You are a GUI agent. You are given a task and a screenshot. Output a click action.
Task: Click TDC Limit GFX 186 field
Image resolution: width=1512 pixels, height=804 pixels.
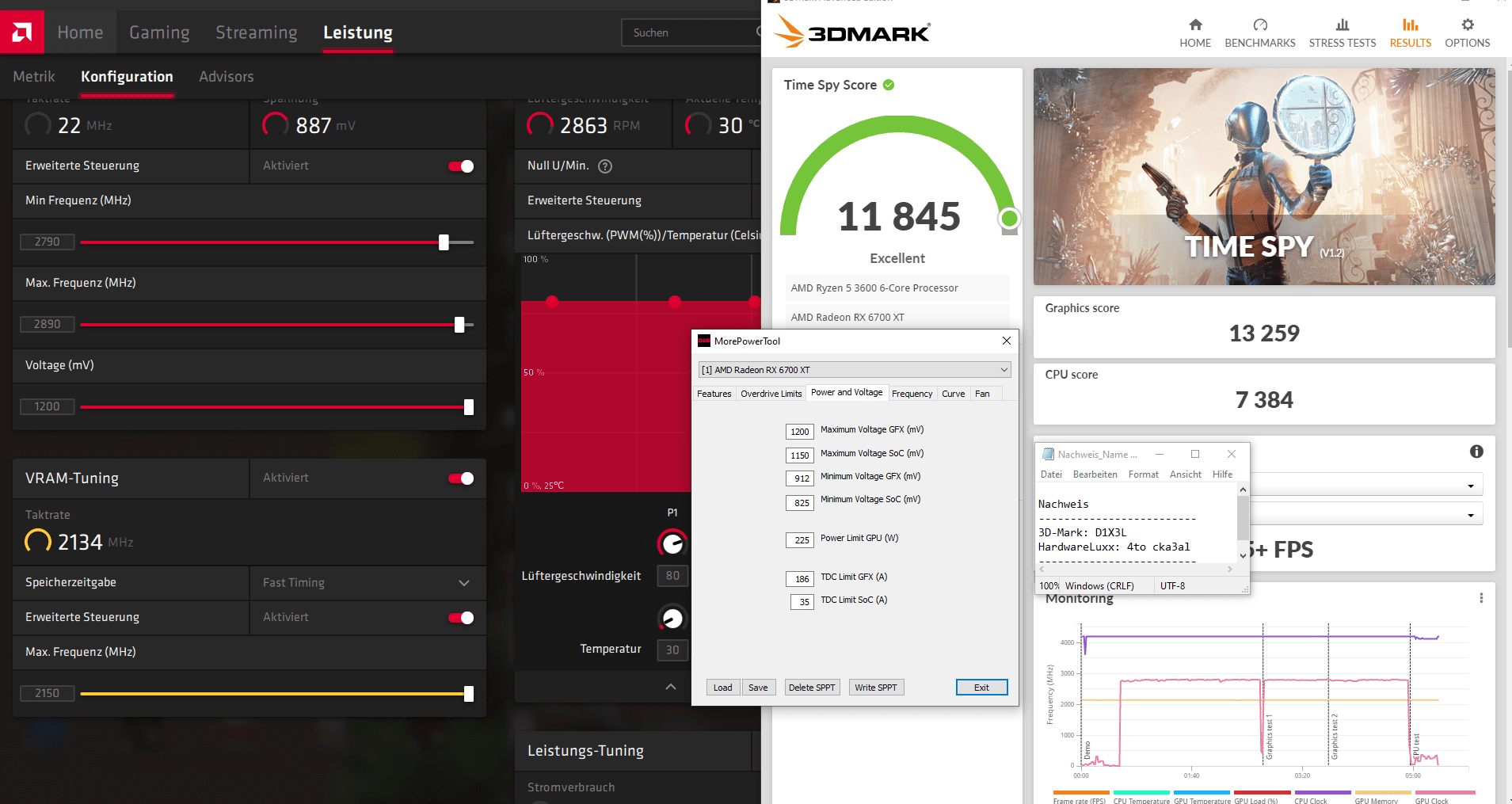point(800,579)
